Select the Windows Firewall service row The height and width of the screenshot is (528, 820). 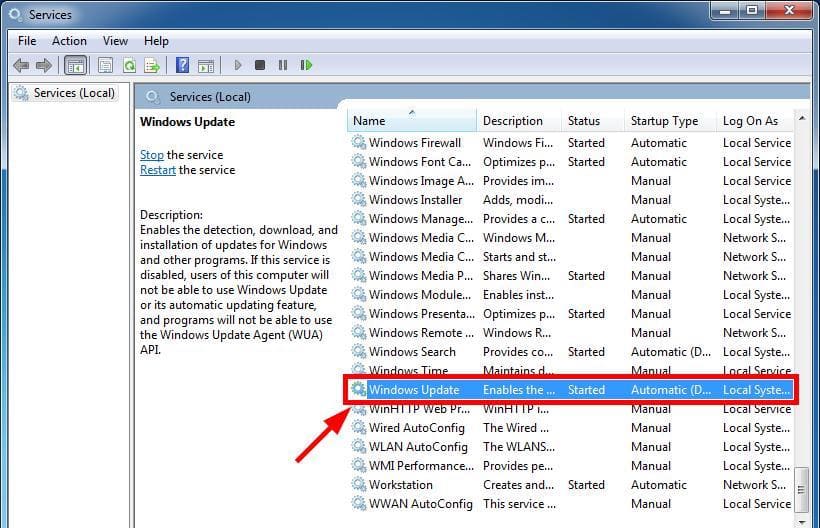tap(414, 143)
